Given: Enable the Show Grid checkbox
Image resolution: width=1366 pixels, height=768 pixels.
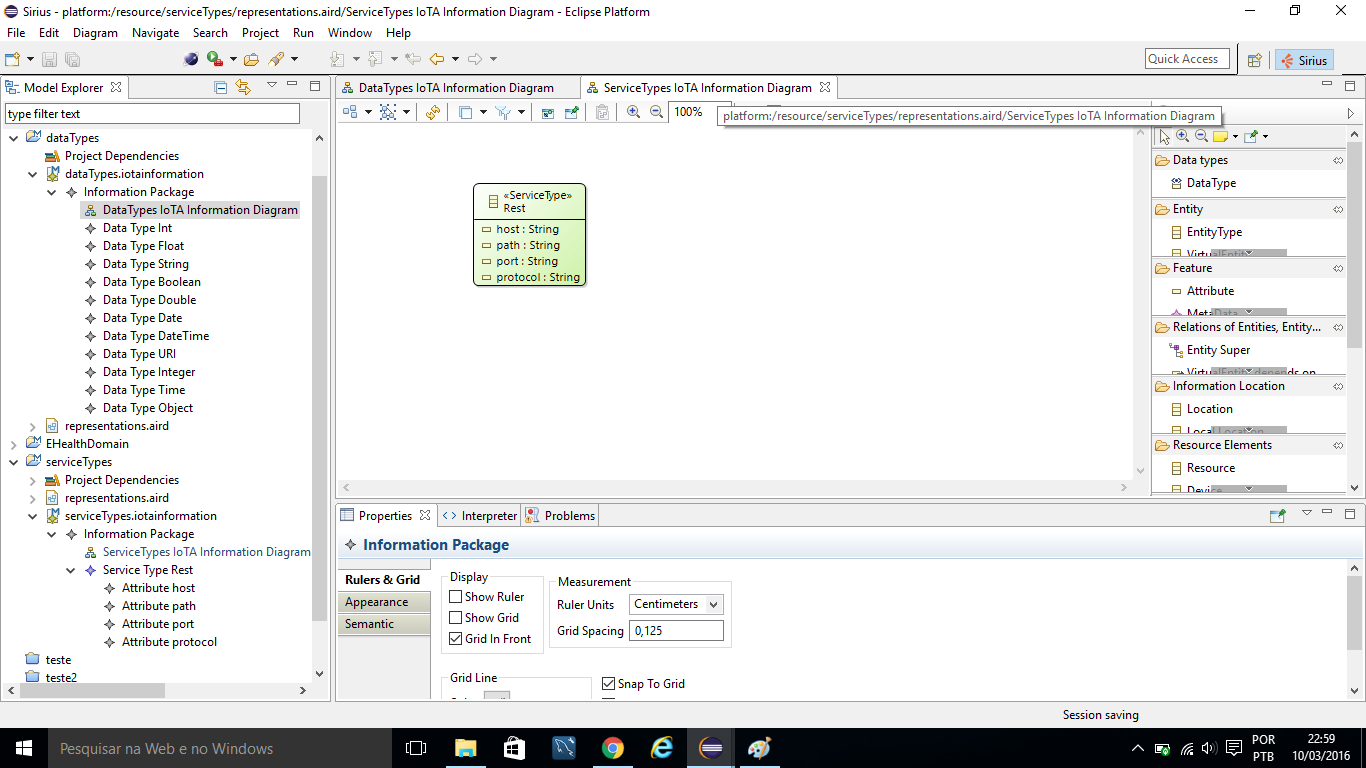Looking at the screenshot, I should (x=456, y=618).
